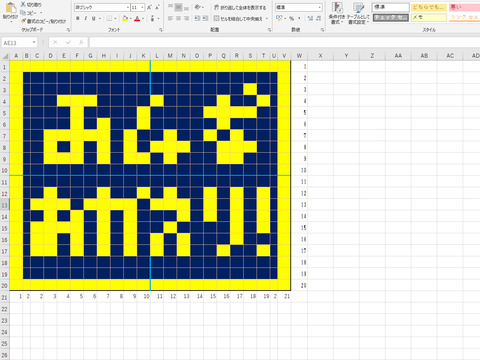The height and width of the screenshot is (360, 480).
Task: Open the font size dropdown
Action: coord(142,7)
